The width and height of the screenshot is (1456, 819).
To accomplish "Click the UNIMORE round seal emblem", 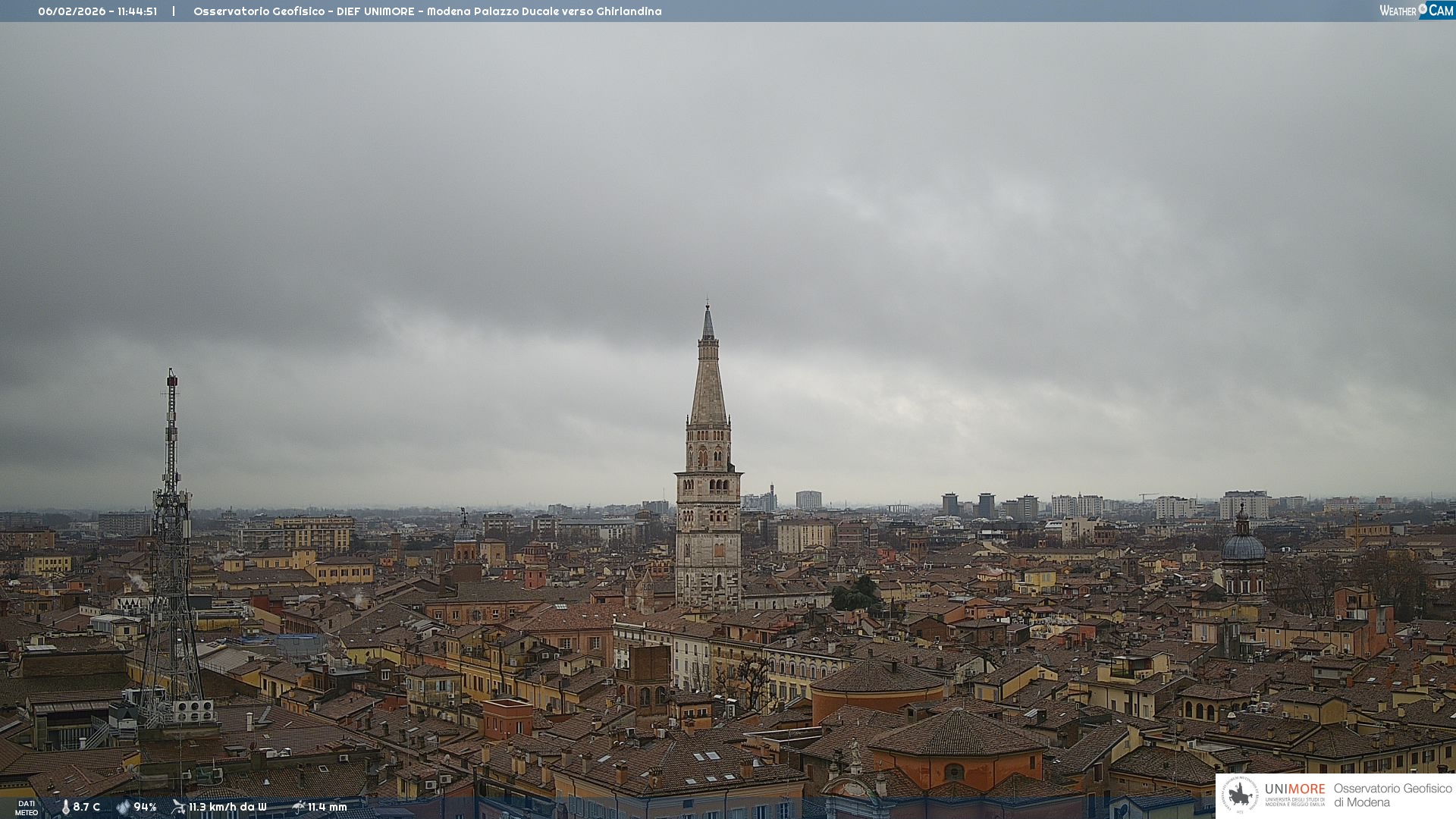I will 1240,795.
